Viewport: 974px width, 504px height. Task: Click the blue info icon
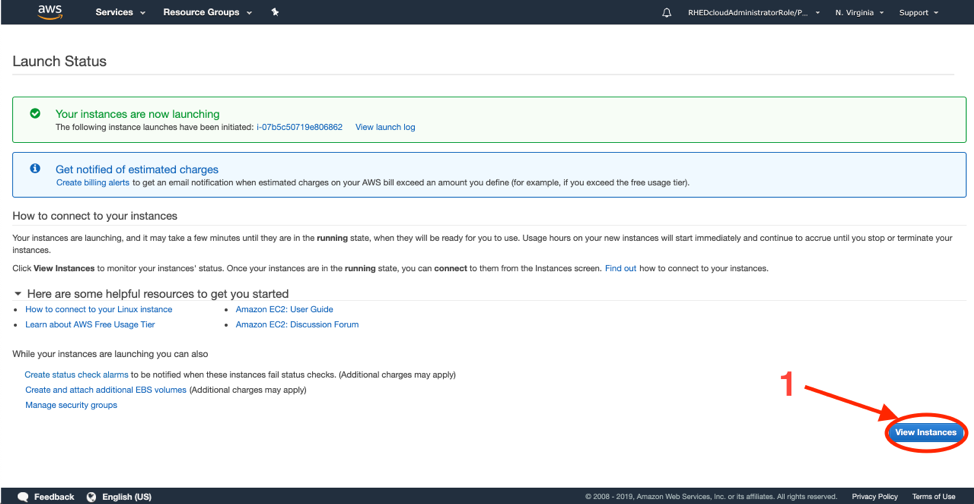pos(35,169)
